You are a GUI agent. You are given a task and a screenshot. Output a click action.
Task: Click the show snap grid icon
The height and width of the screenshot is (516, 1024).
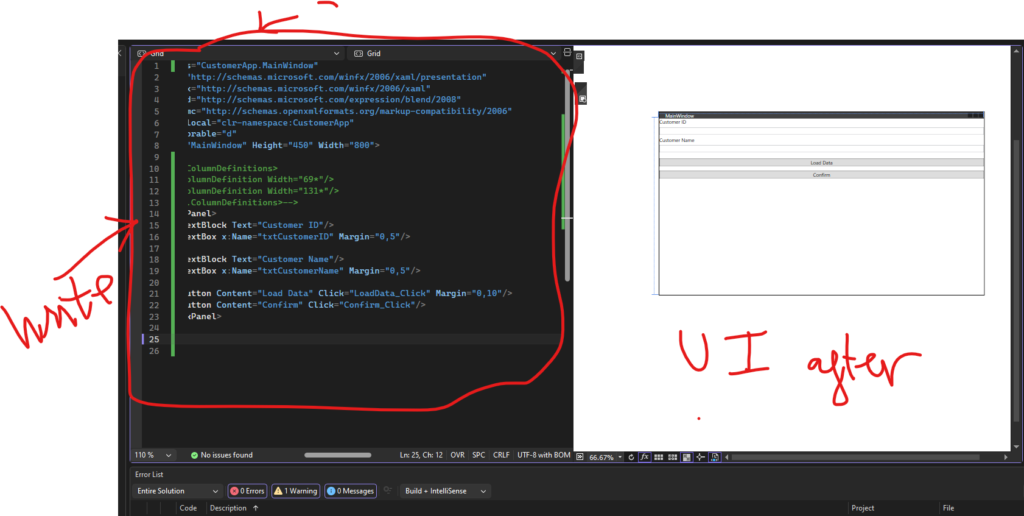[660, 456]
